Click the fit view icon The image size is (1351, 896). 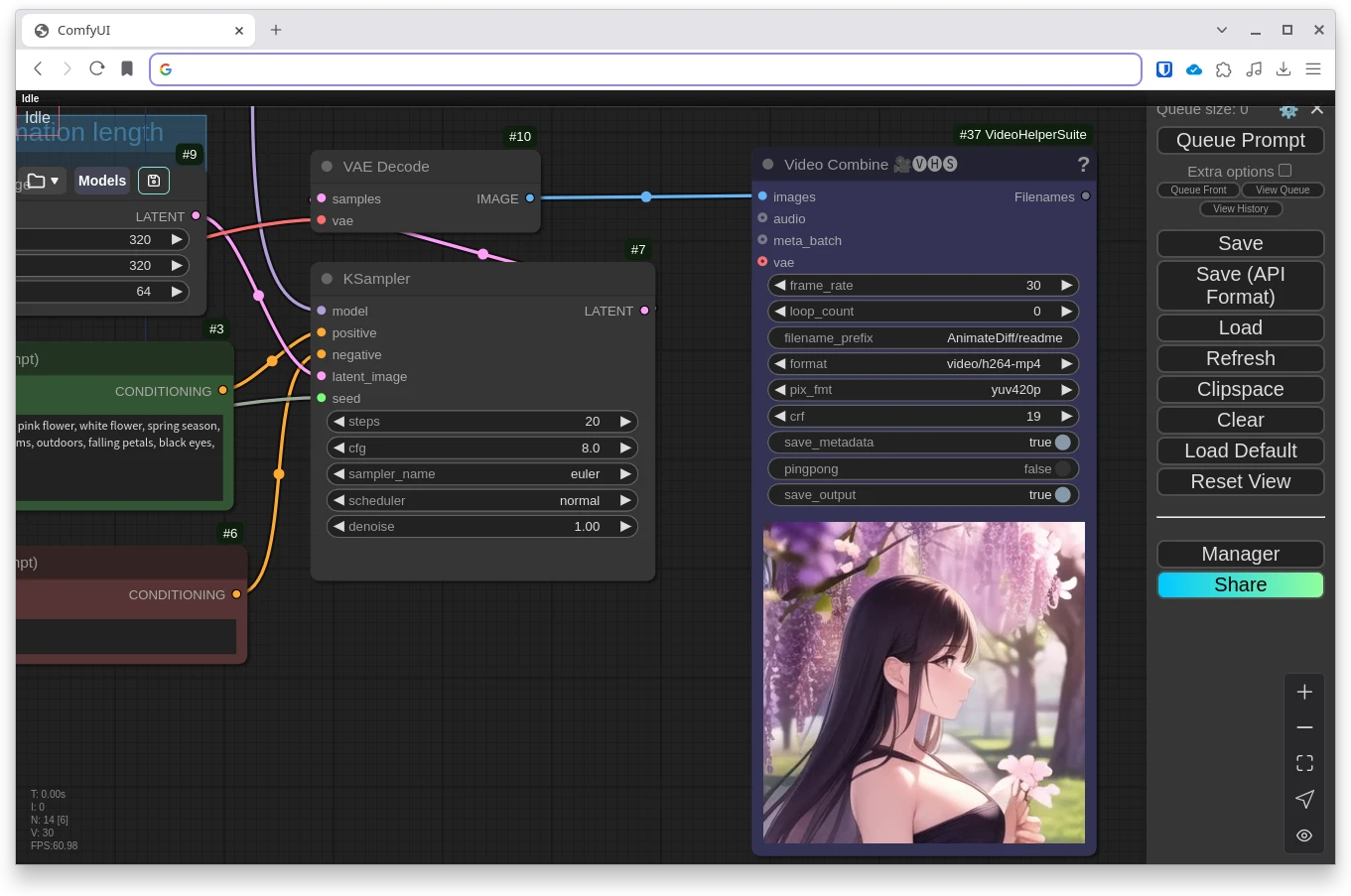(x=1304, y=763)
